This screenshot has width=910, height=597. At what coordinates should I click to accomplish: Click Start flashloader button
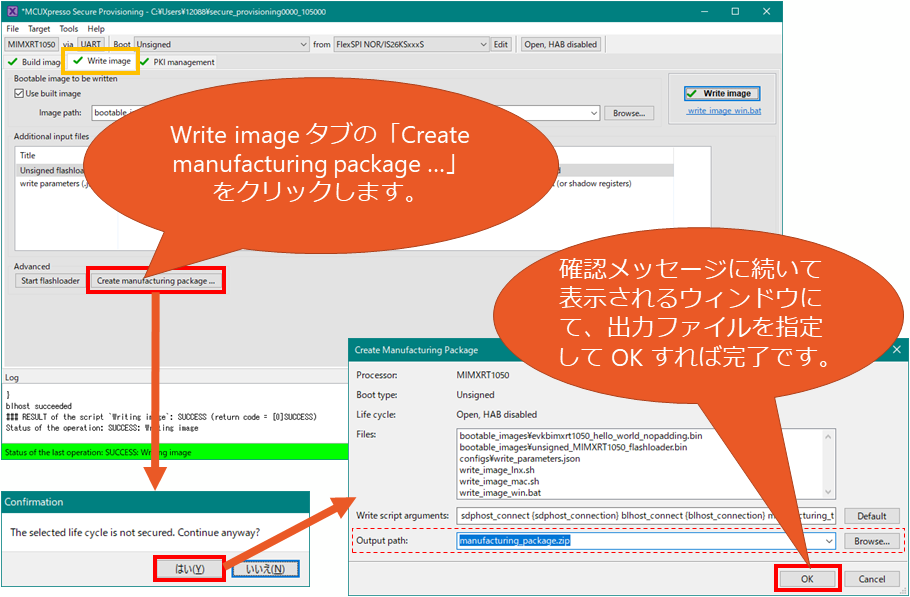click(x=50, y=281)
